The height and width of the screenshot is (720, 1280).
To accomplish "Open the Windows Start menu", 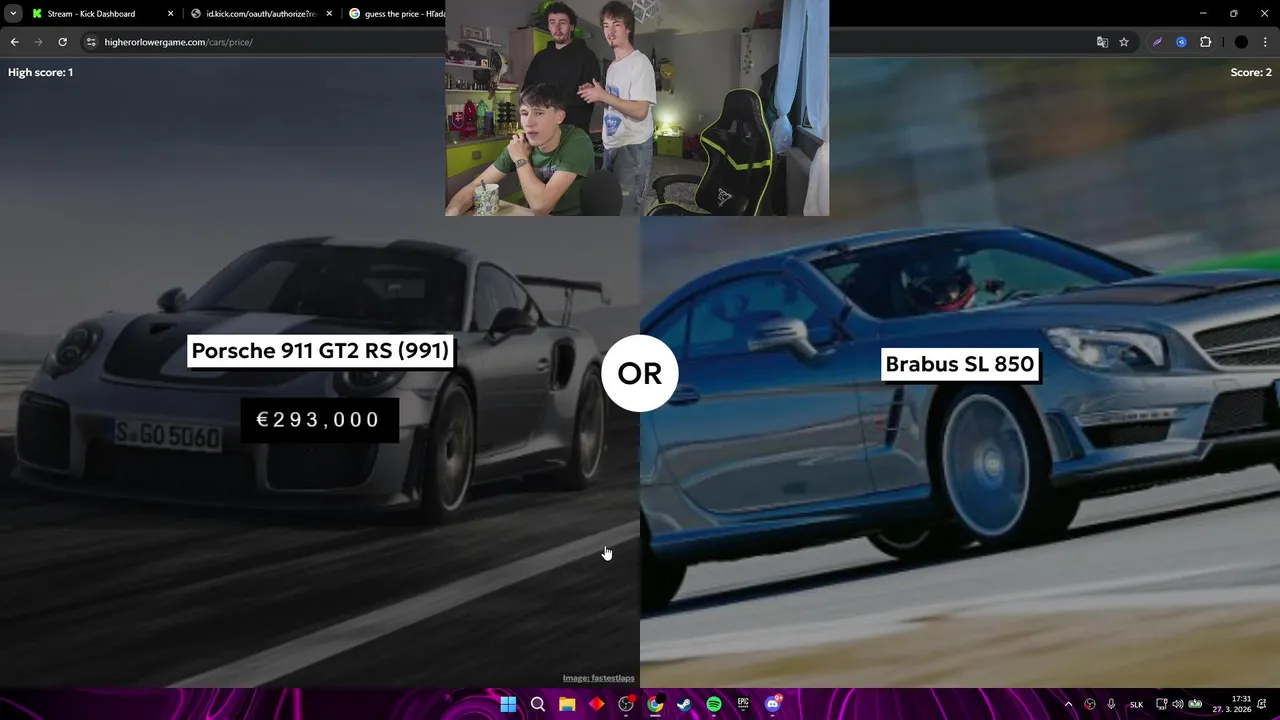I will [508, 704].
